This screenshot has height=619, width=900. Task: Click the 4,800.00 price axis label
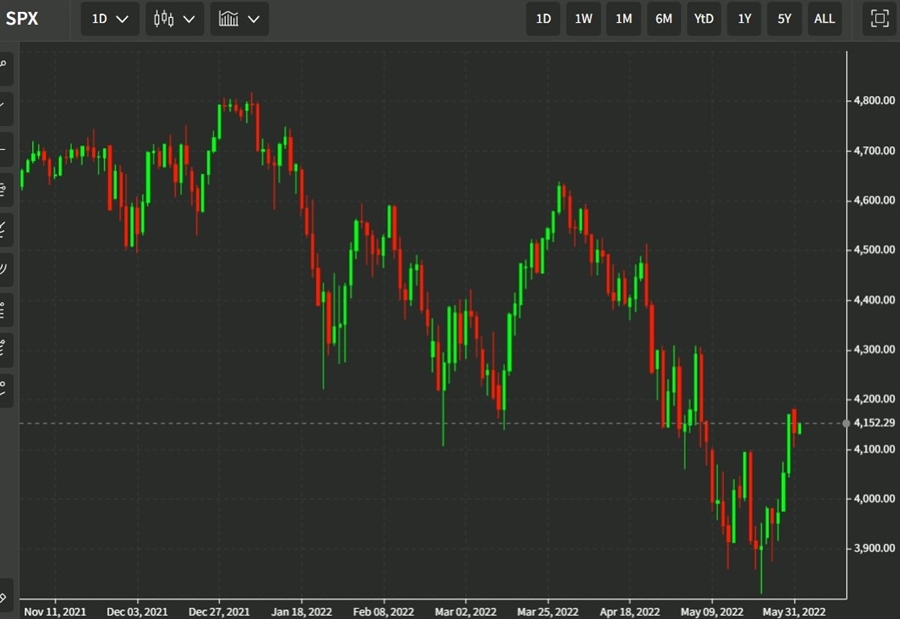(874, 100)
